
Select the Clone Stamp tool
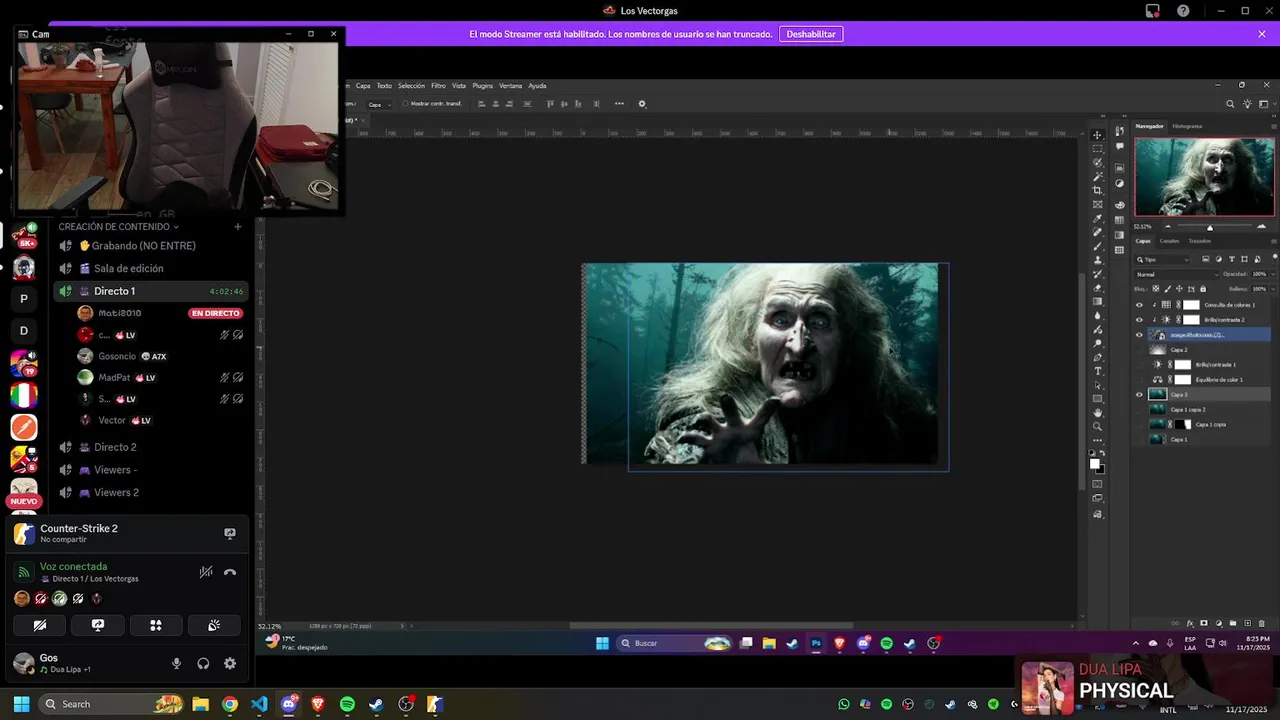pos(1097,260)
